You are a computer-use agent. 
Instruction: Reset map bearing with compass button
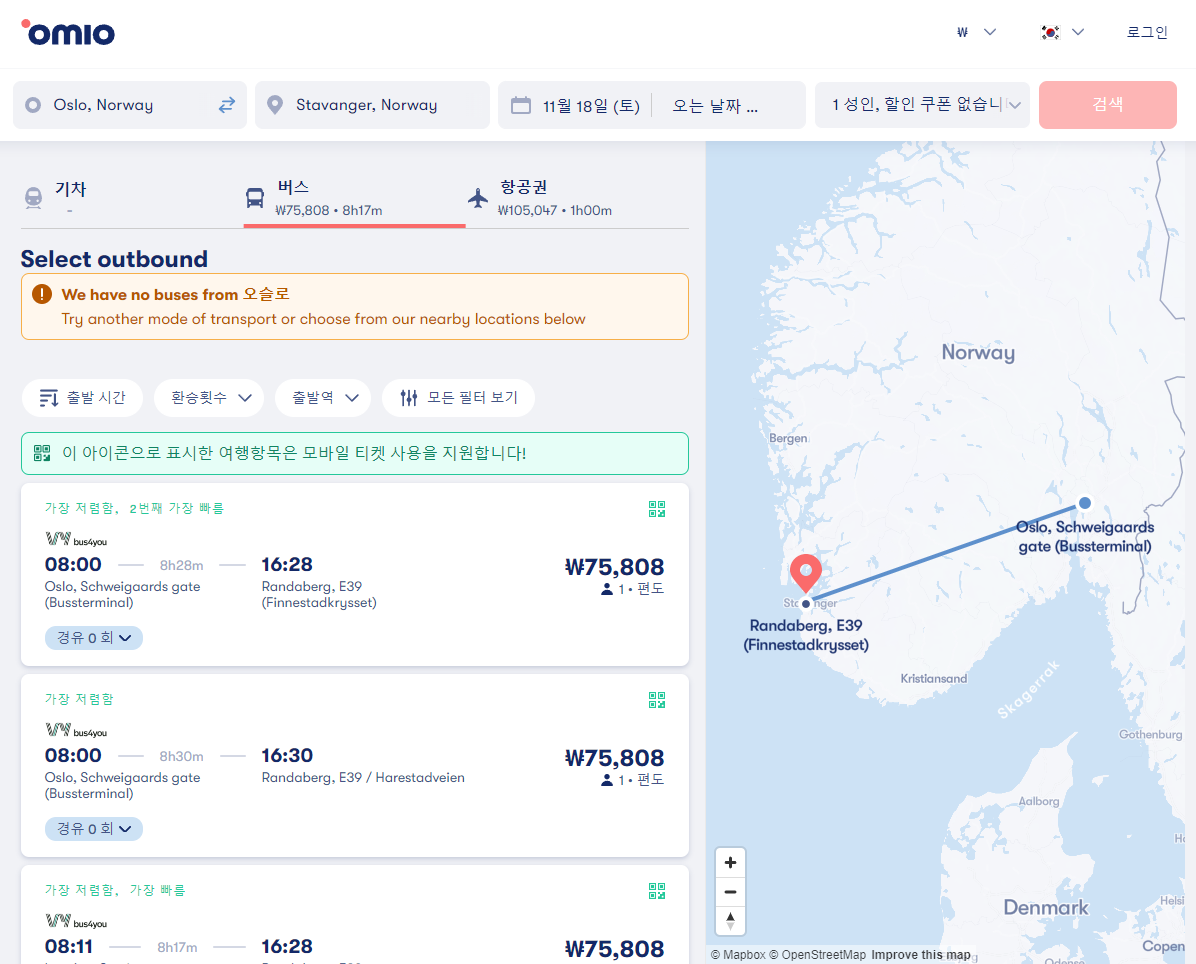tap(730, 921)
